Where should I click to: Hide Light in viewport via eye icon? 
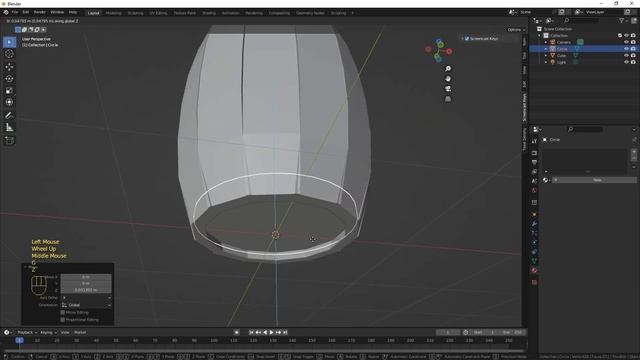point(626,62)
